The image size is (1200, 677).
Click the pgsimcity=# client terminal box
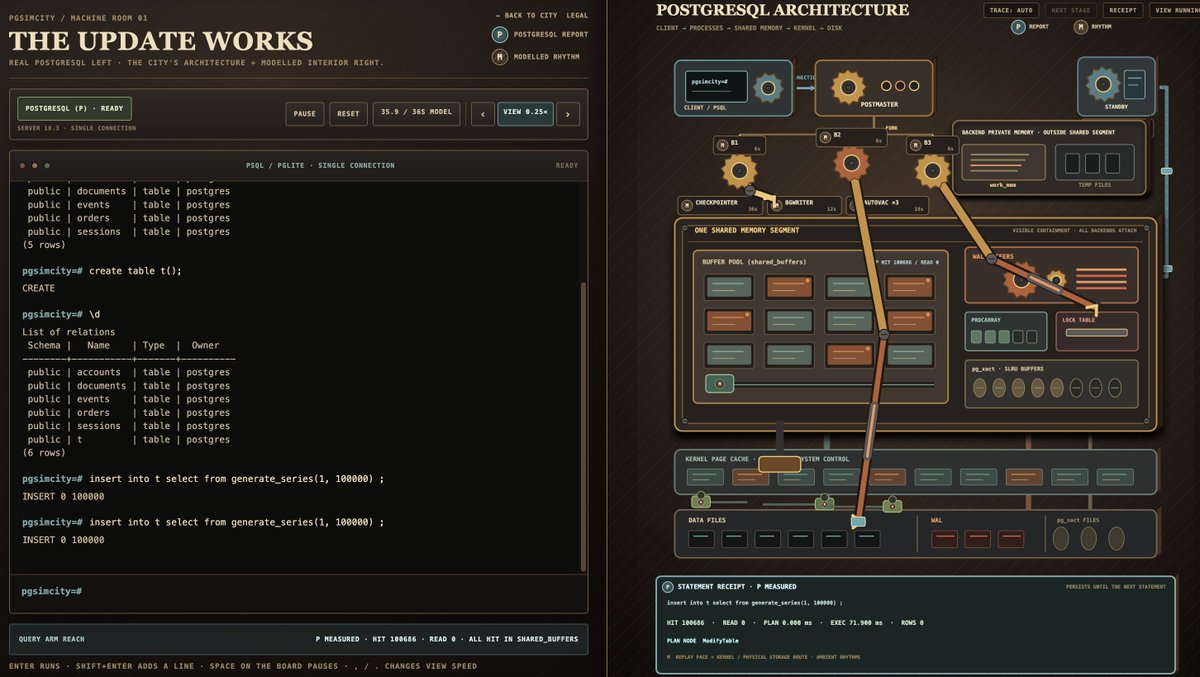click(718, 87)
